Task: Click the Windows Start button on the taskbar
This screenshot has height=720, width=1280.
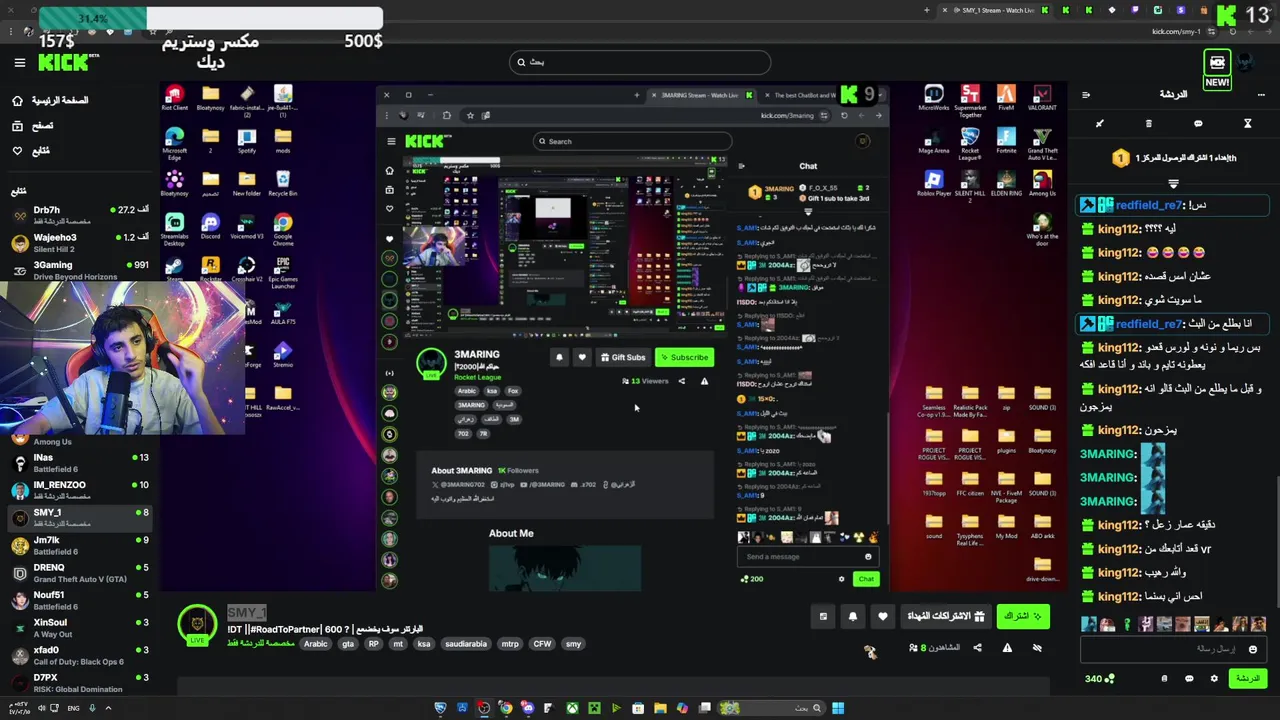Action: tap(838, 708)
